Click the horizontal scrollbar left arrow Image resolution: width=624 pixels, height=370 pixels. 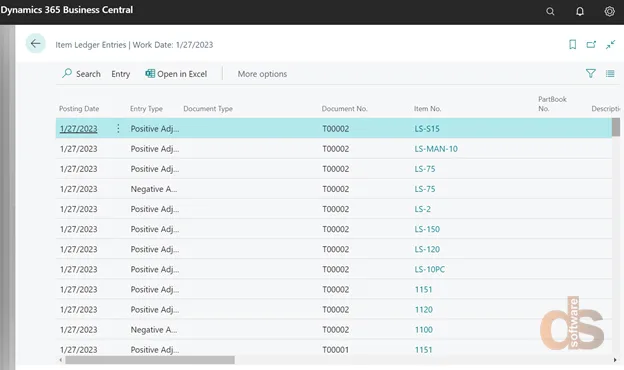point(60,360)
